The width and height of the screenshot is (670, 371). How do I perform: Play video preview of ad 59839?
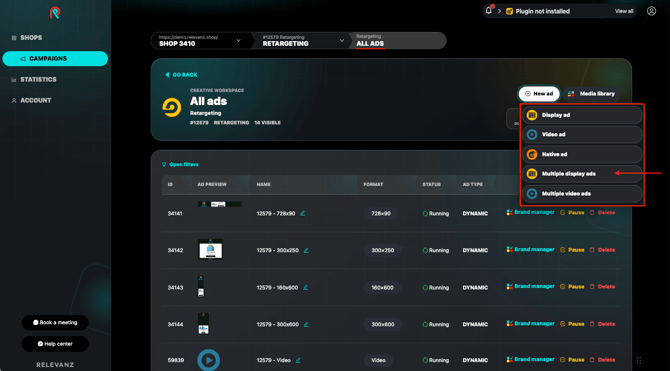209,360
